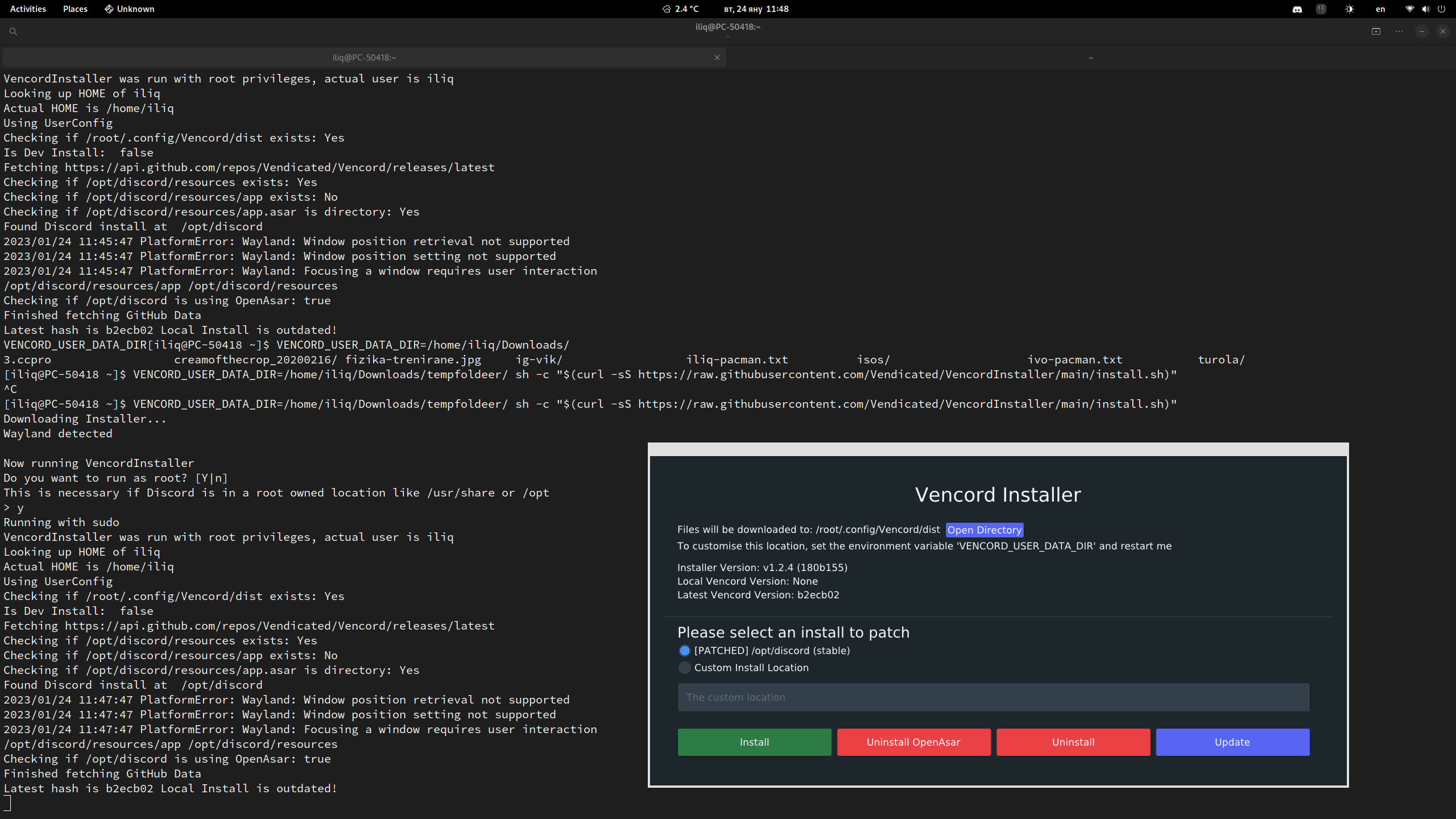This screenshot has width=1456, height=819.
Task: Open the Wi-Fi indicator in the top bar
Action: point(1409,9)
